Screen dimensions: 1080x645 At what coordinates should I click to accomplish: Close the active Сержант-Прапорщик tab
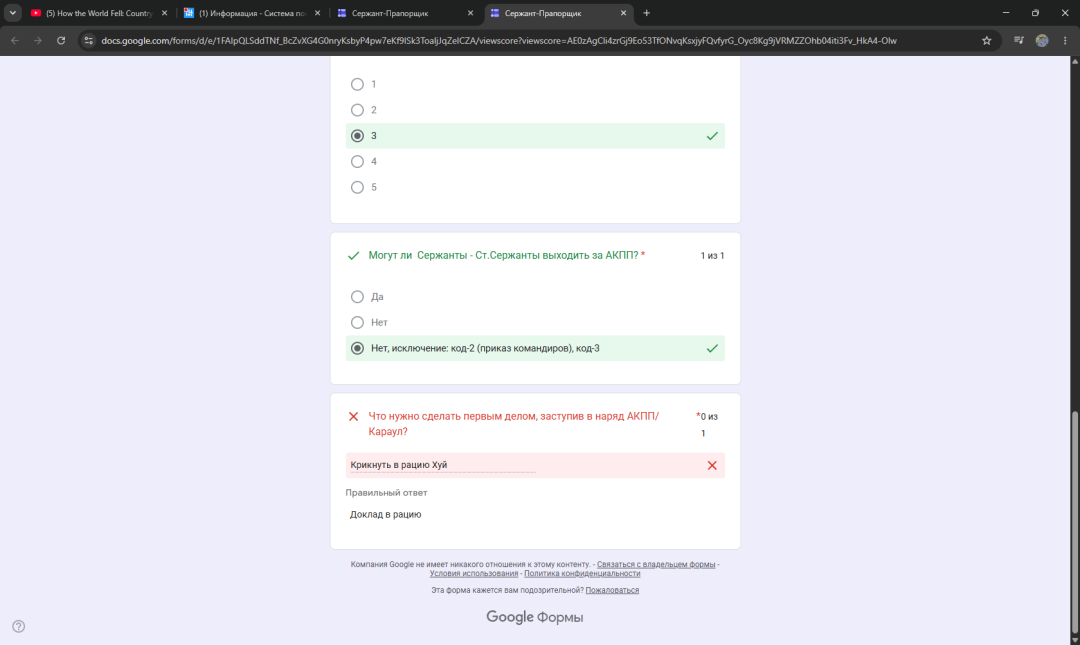point(623,13)
